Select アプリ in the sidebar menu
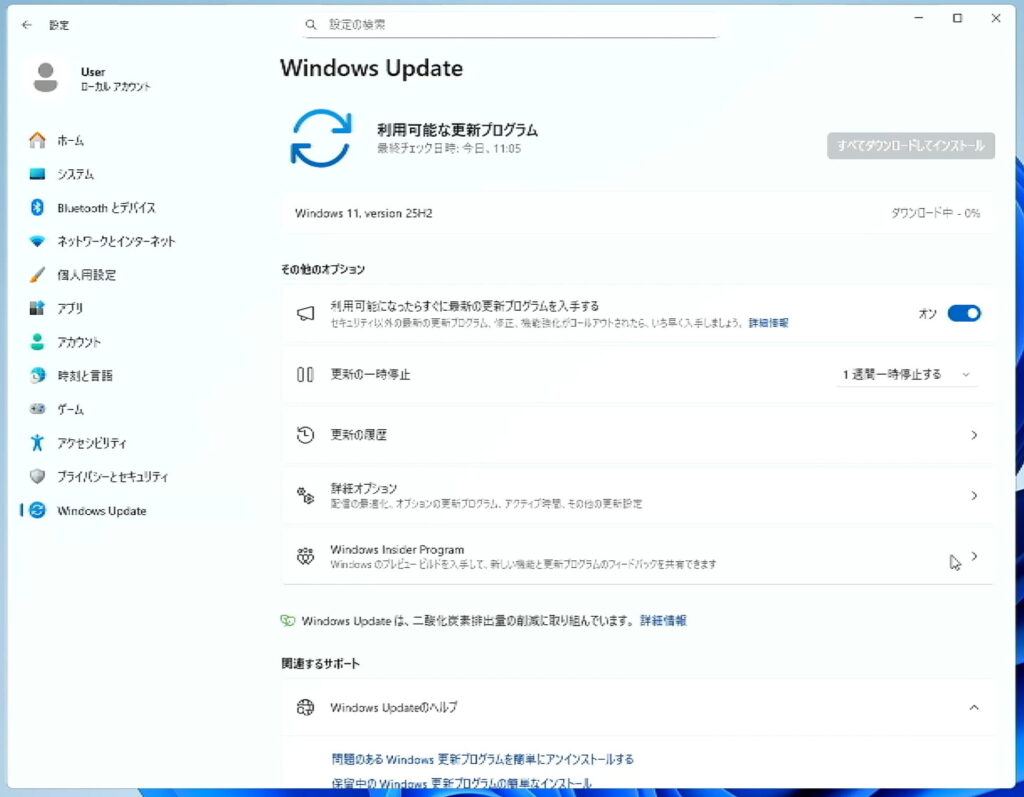Screen dimensions: 1024x797 [70, 309]
